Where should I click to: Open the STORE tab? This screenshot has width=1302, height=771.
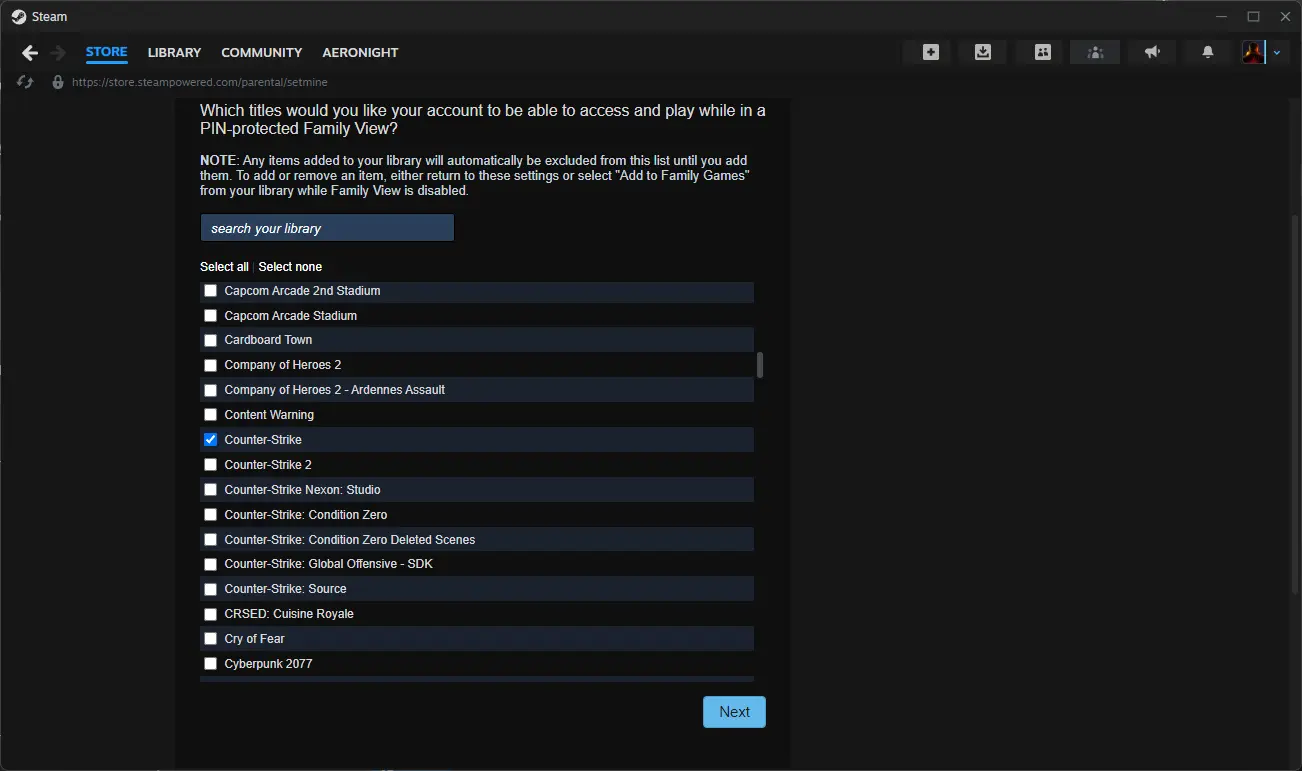point(107,52)
